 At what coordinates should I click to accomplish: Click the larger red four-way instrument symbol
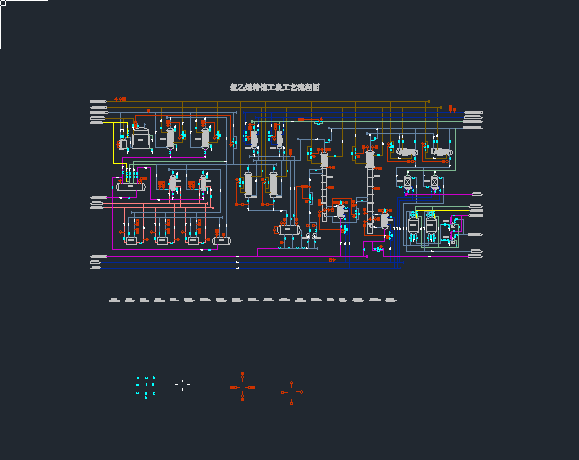[242, 387]
